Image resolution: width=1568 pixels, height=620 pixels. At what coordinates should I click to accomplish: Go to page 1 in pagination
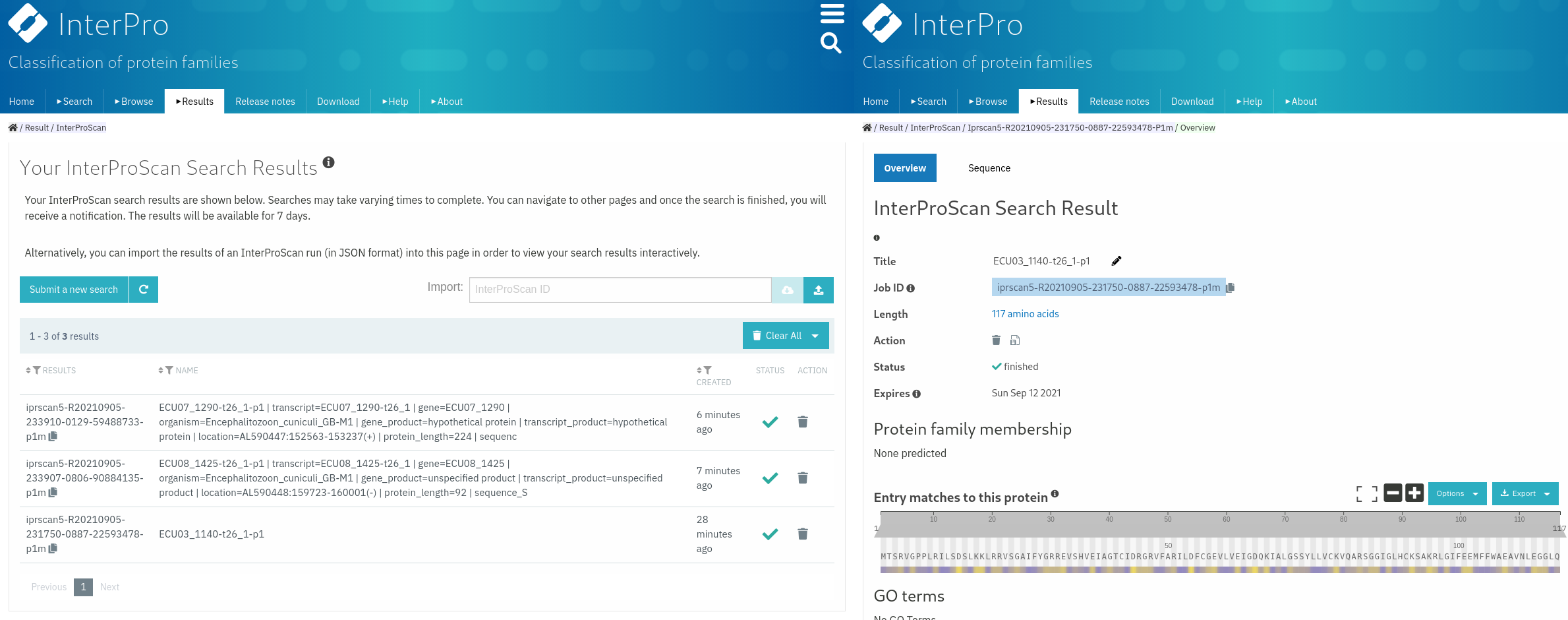(x=83, y=587)
